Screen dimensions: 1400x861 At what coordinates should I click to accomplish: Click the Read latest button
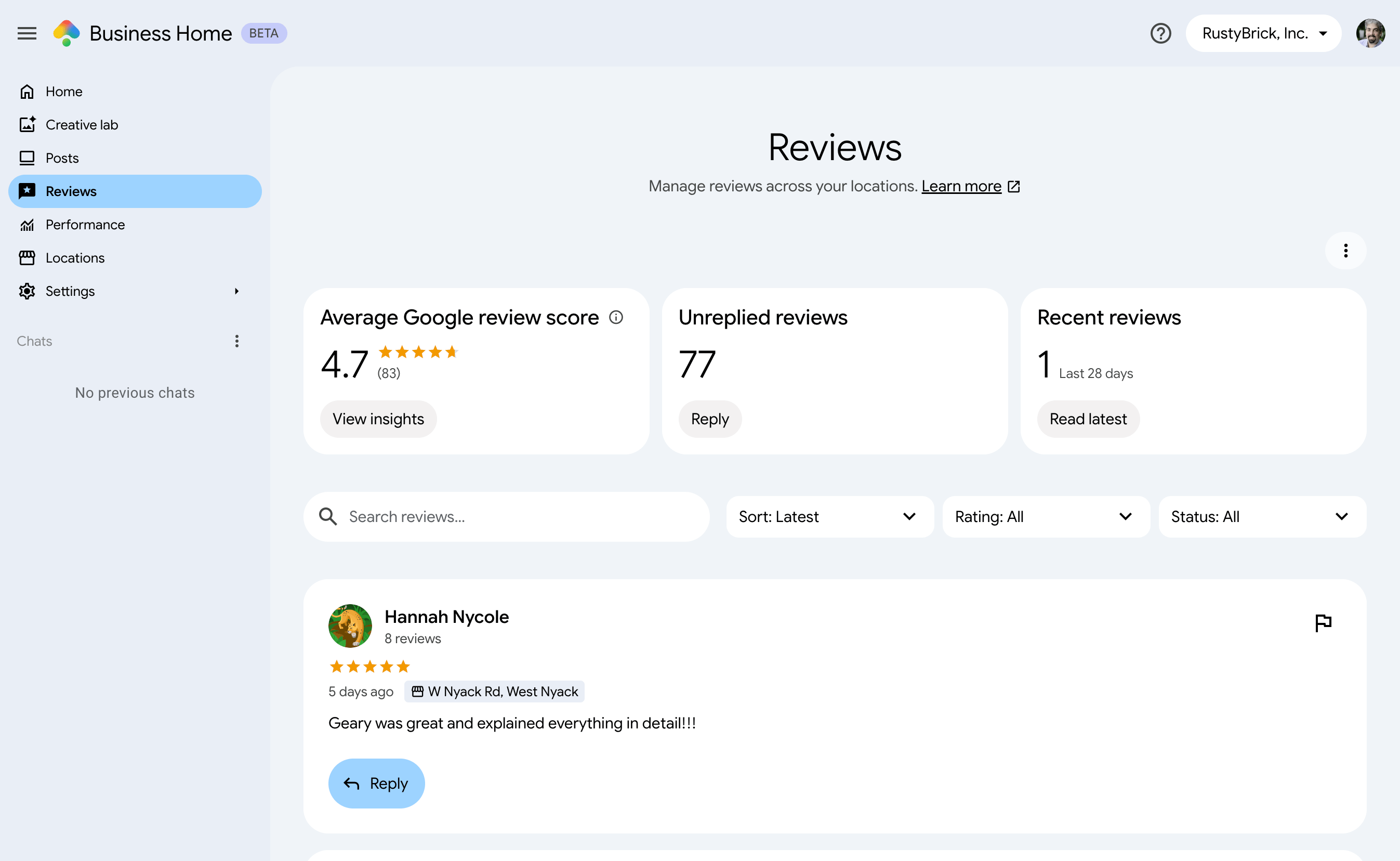(1088, 419)
